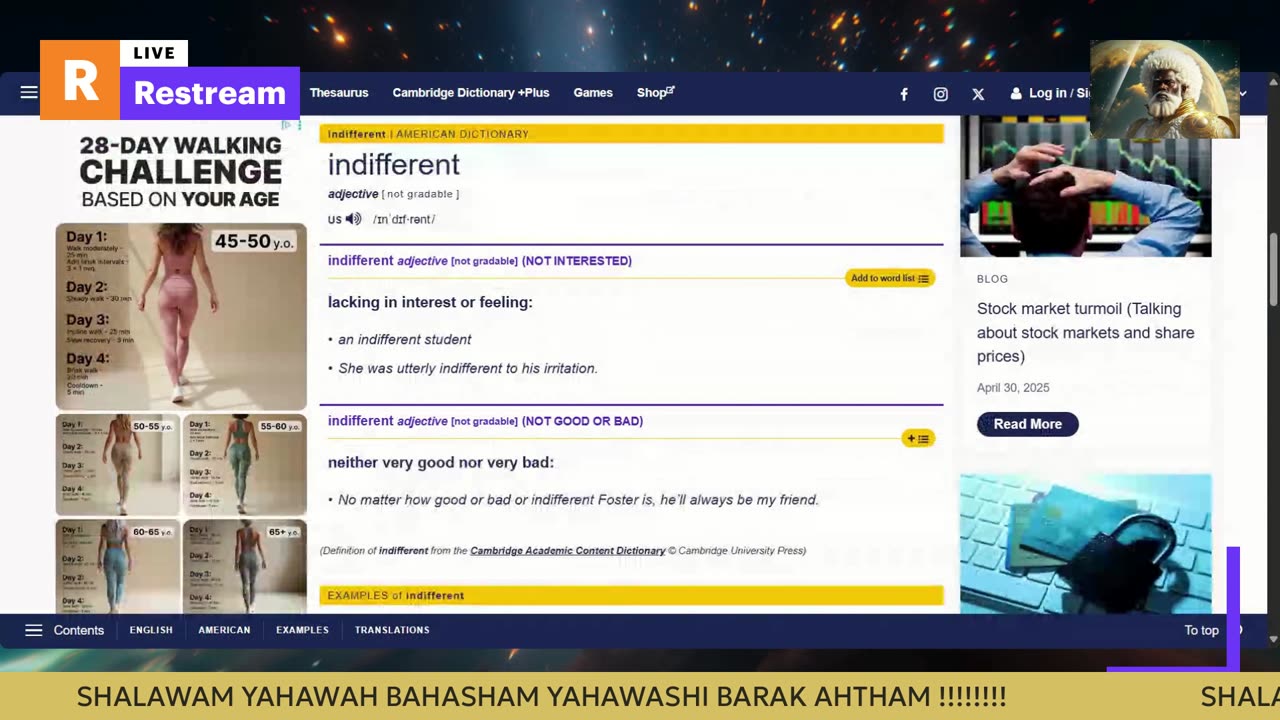The height and width of the screenshot is (720, 1280).
Task: Click 'indifferent | AMERICAN DICTIONARY' header bar
Action: (631, 134)
